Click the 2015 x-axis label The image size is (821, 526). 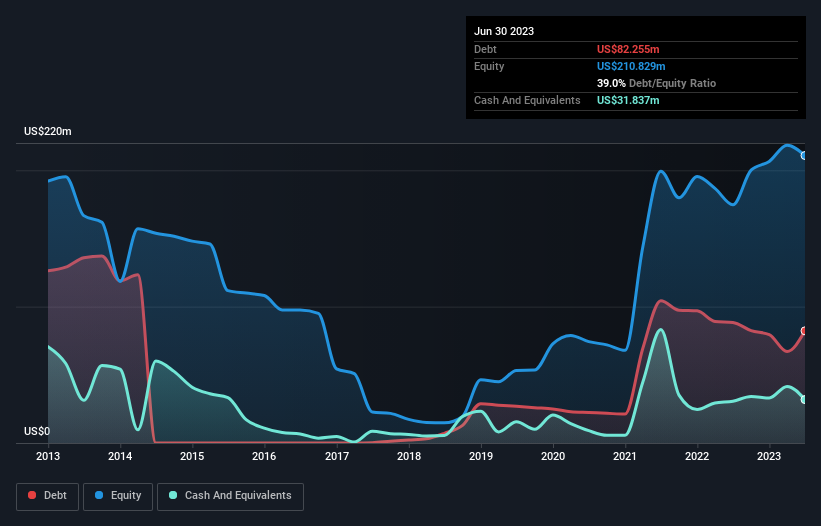coord(192,456)
